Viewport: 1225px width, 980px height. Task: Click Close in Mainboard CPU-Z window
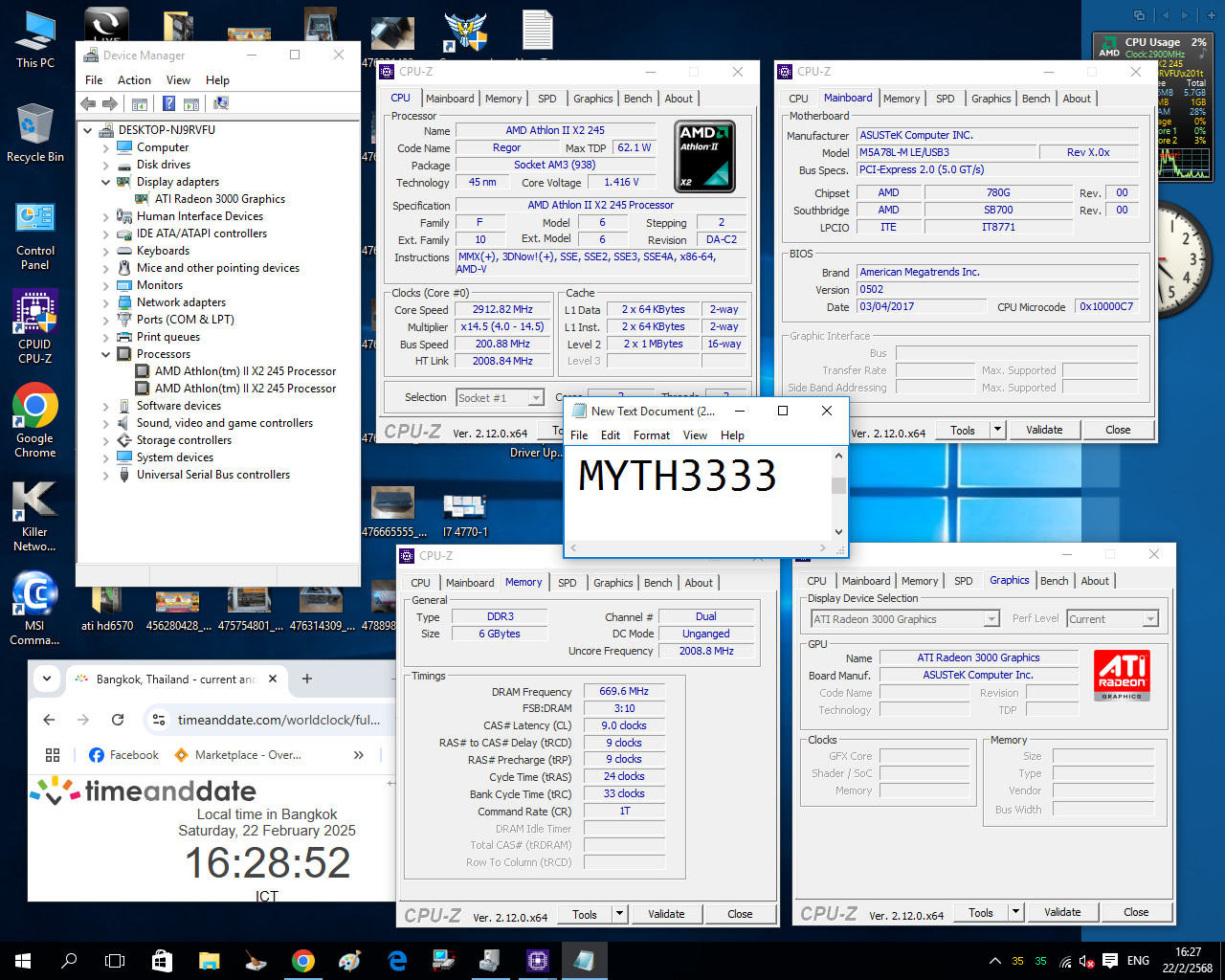point(1118,430)
